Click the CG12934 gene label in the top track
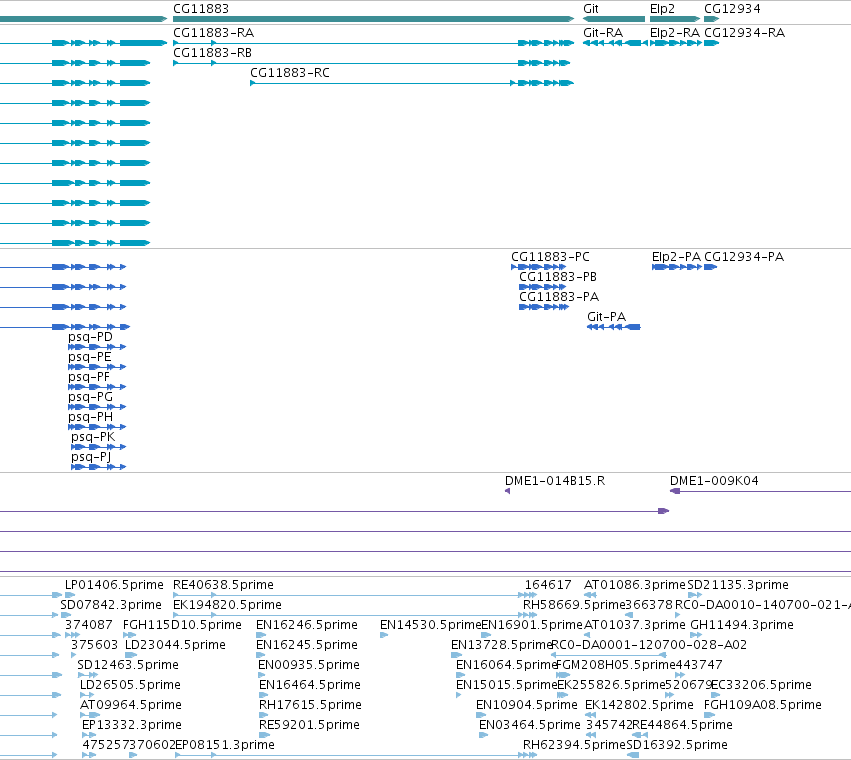Image resolution: width=851 pixels, height=760 pixels. pyautogui.click(x=732, y=9)
